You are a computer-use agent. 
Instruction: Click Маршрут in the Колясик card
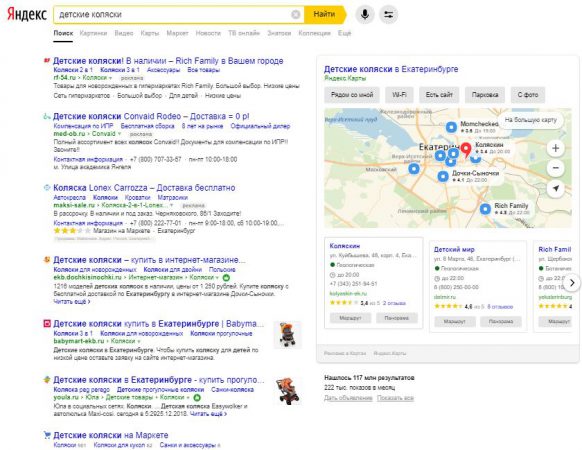350,318
